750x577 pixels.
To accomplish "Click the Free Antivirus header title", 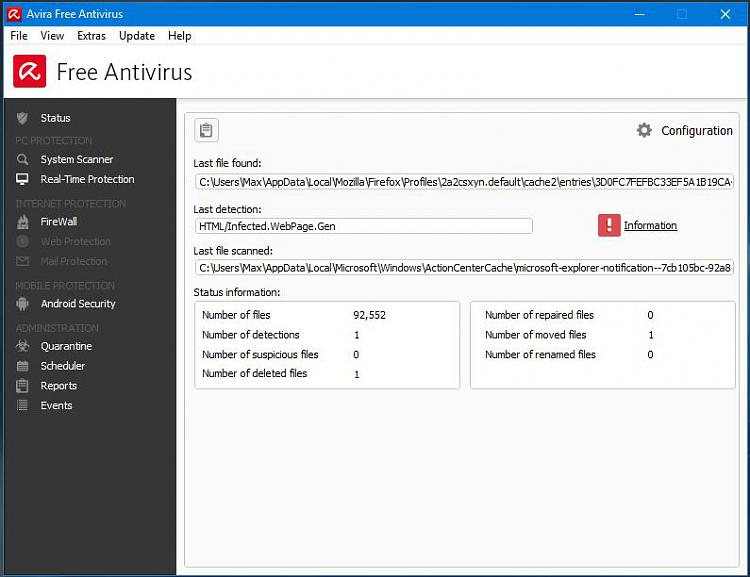I will click(124, 72).
